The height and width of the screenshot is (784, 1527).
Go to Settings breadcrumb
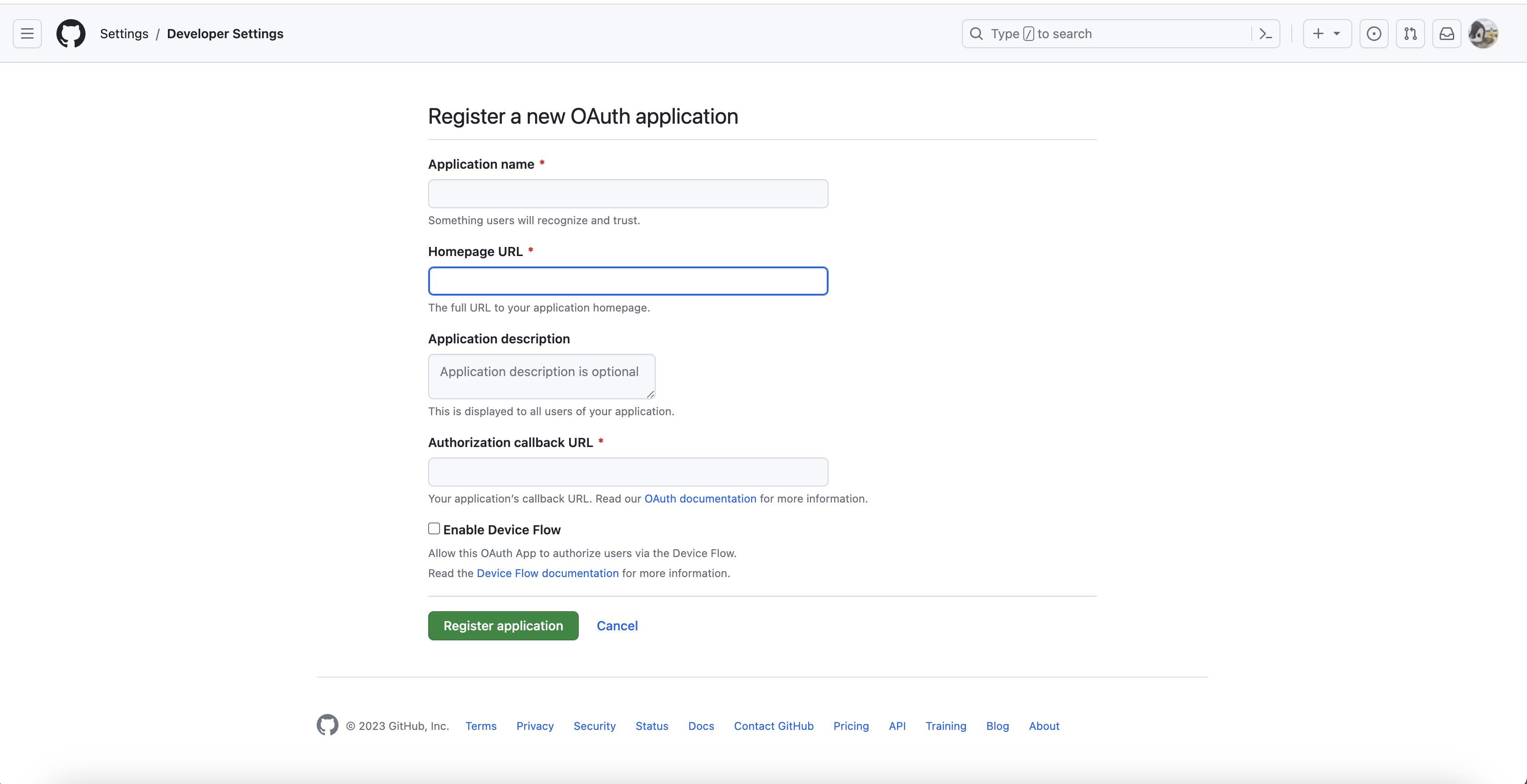pyautogui.click(x=124, y=34)
